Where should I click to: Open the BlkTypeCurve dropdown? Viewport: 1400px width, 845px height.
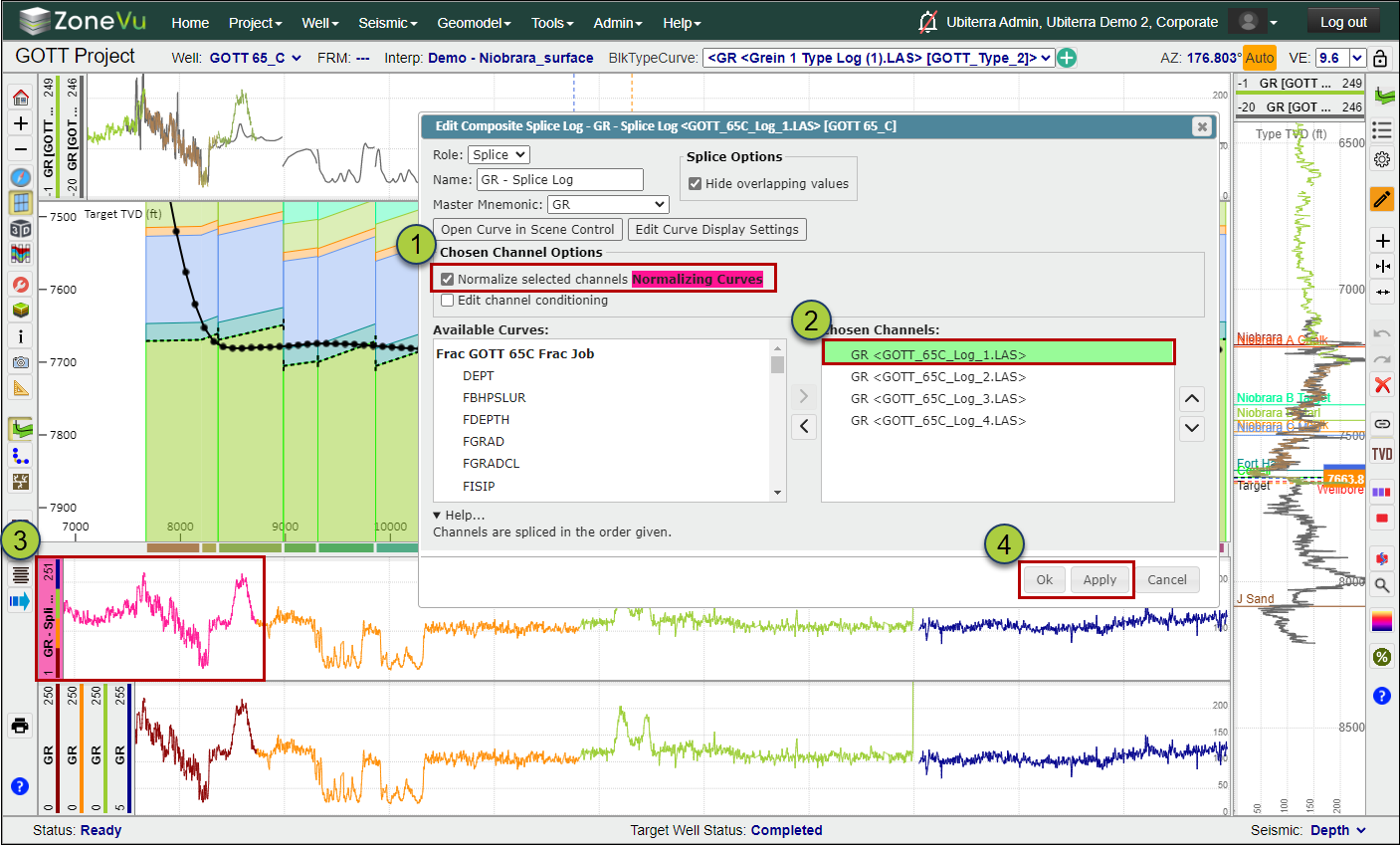(x=878, y=58)
